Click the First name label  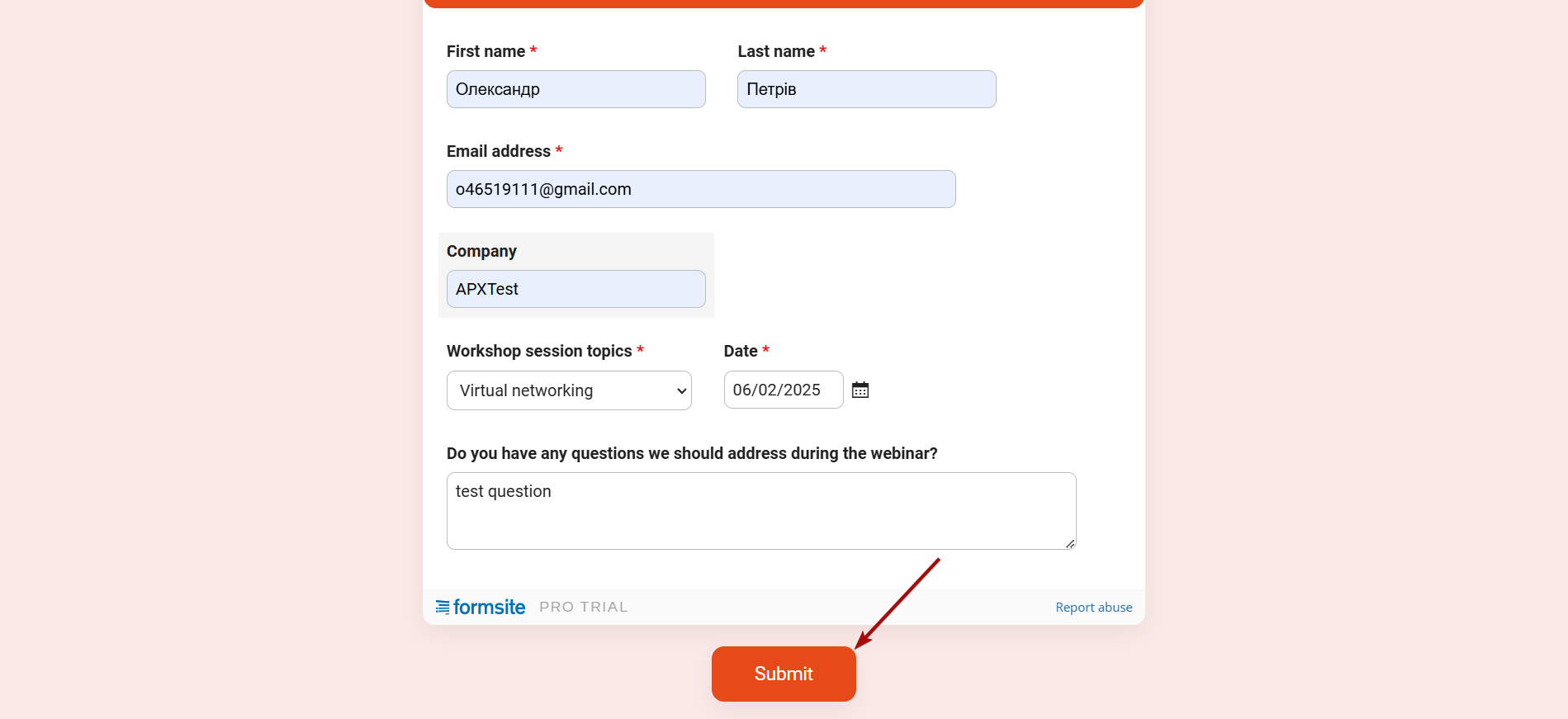point(486,51)
